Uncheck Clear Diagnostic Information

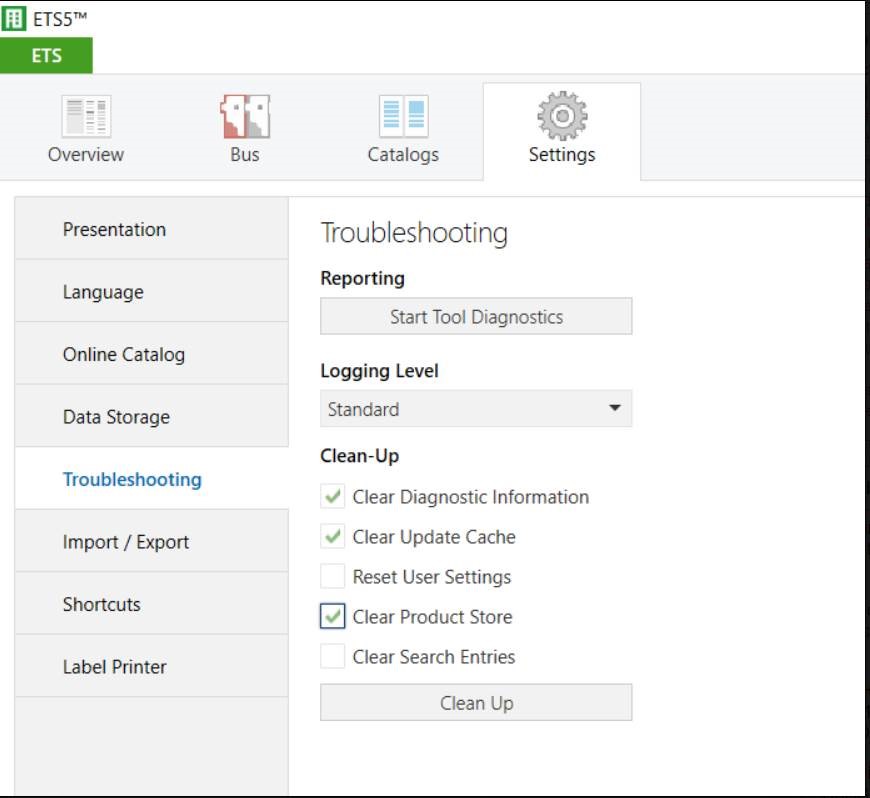(333, 497)
